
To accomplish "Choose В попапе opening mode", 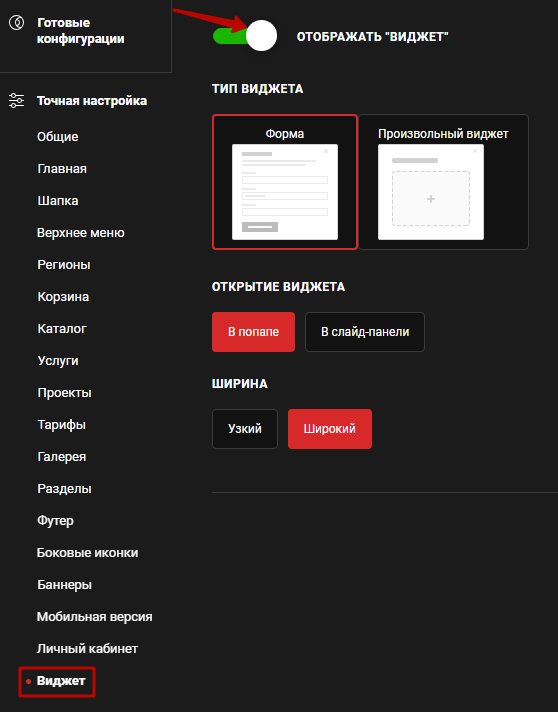I will point(253,332).
